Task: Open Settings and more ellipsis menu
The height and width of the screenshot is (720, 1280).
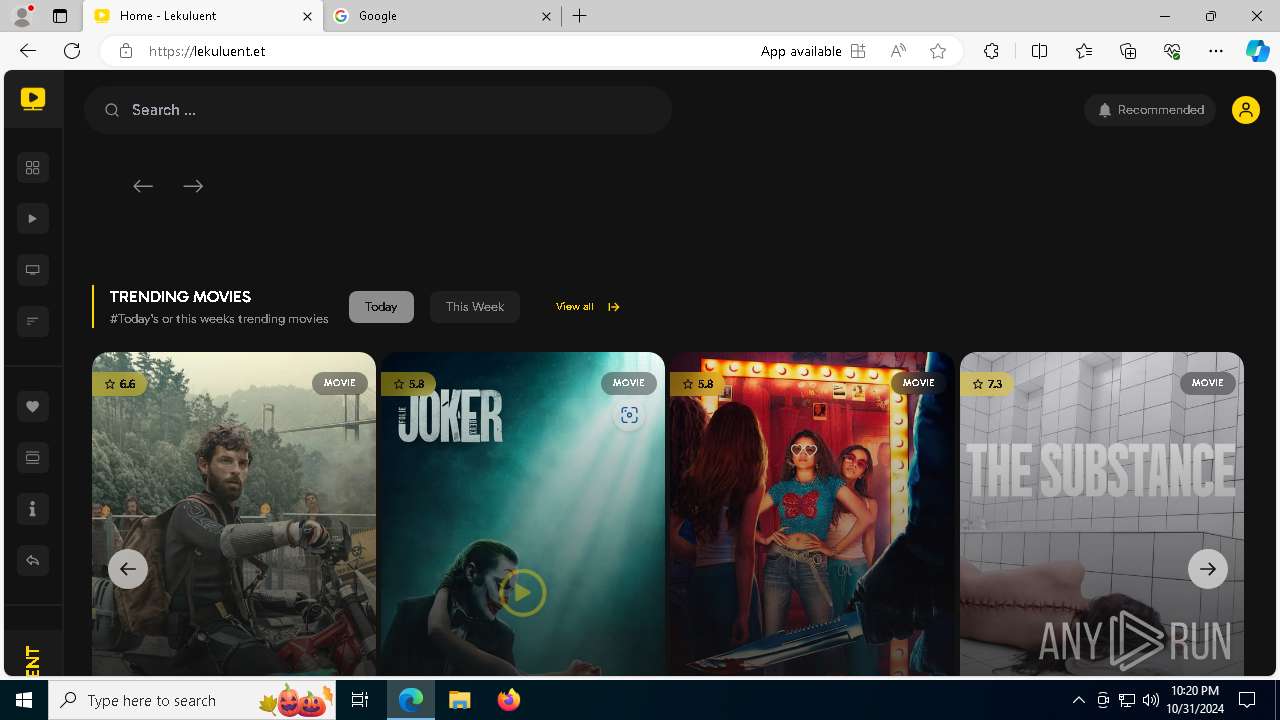Action: click(x=1216, y=51)
